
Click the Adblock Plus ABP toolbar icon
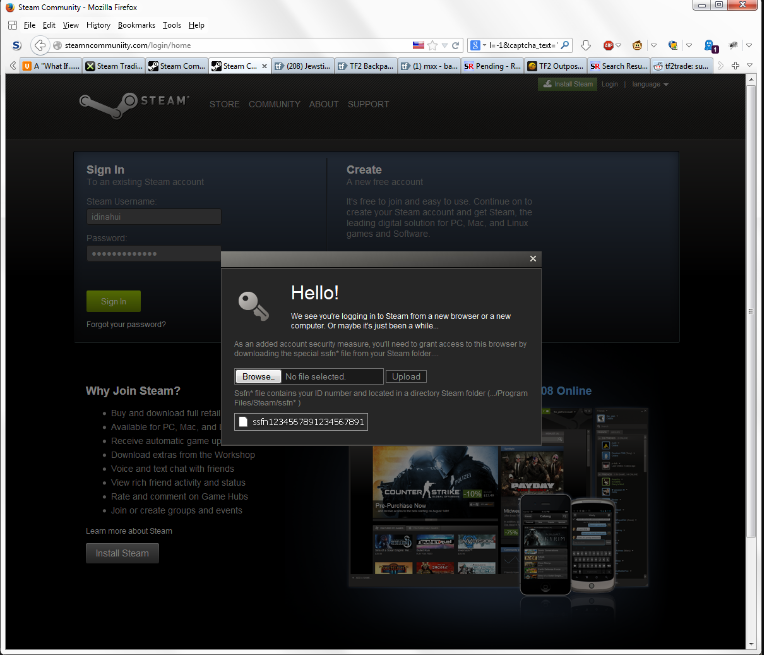coord(608,46)
